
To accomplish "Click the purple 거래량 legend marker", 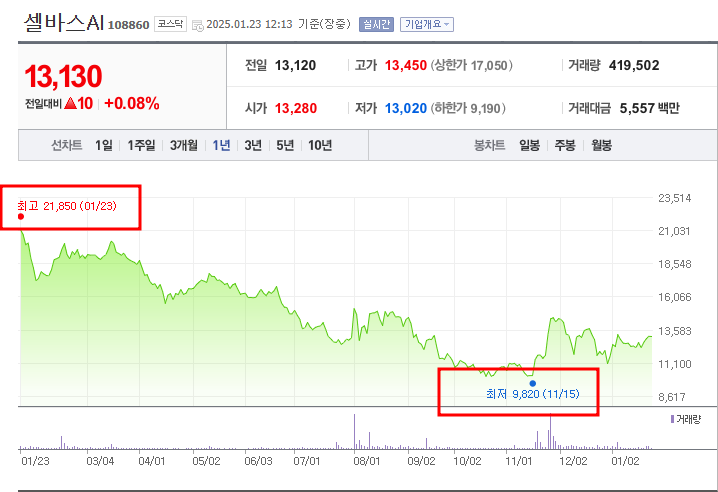I will pos(672,419).
